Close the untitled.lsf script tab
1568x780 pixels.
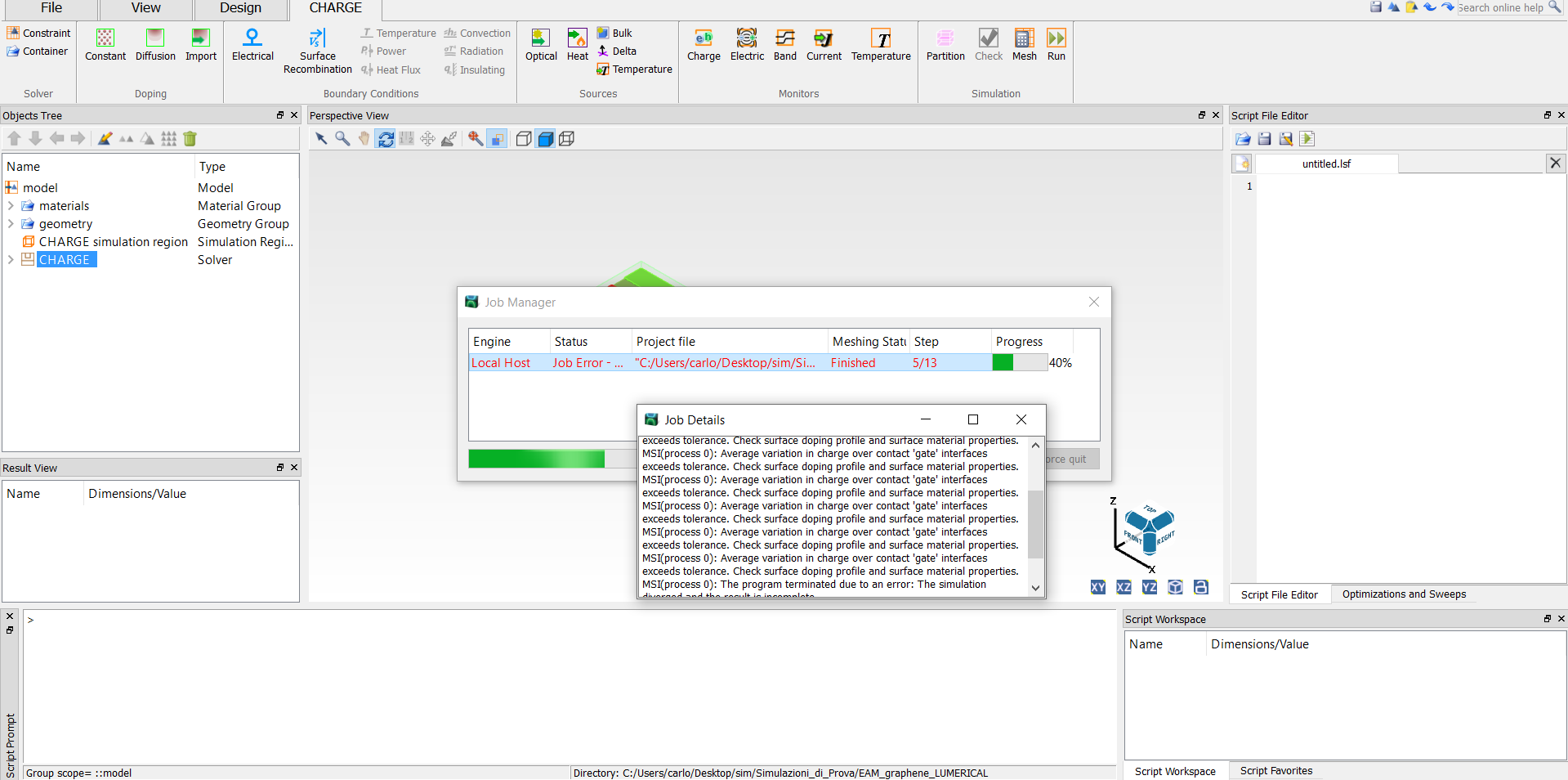pyautogui.click(x=1555, y=164)
